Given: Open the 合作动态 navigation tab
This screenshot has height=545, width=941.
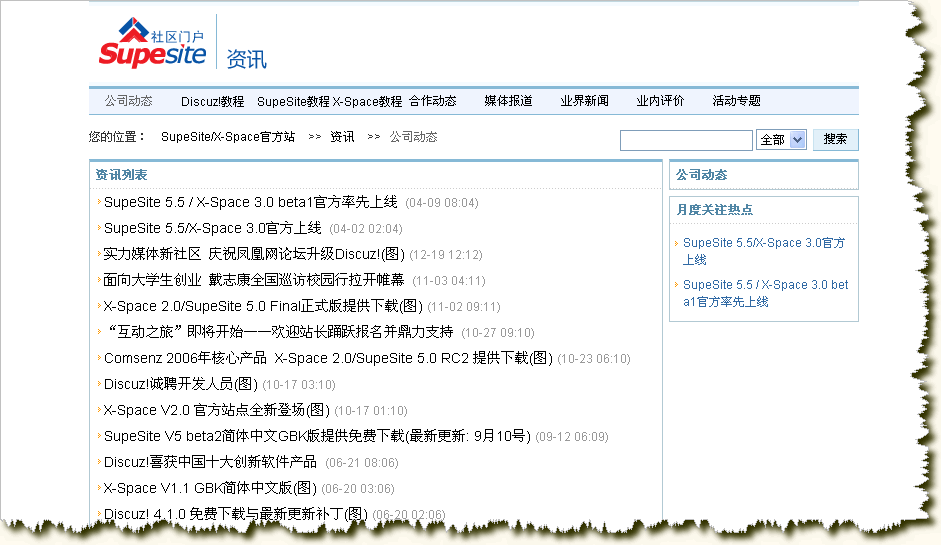Looking at the screenshot, I should [x=433, y=101].
